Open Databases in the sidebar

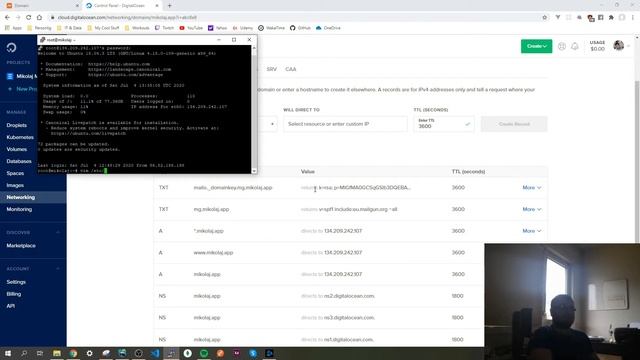tap(19, 161)
